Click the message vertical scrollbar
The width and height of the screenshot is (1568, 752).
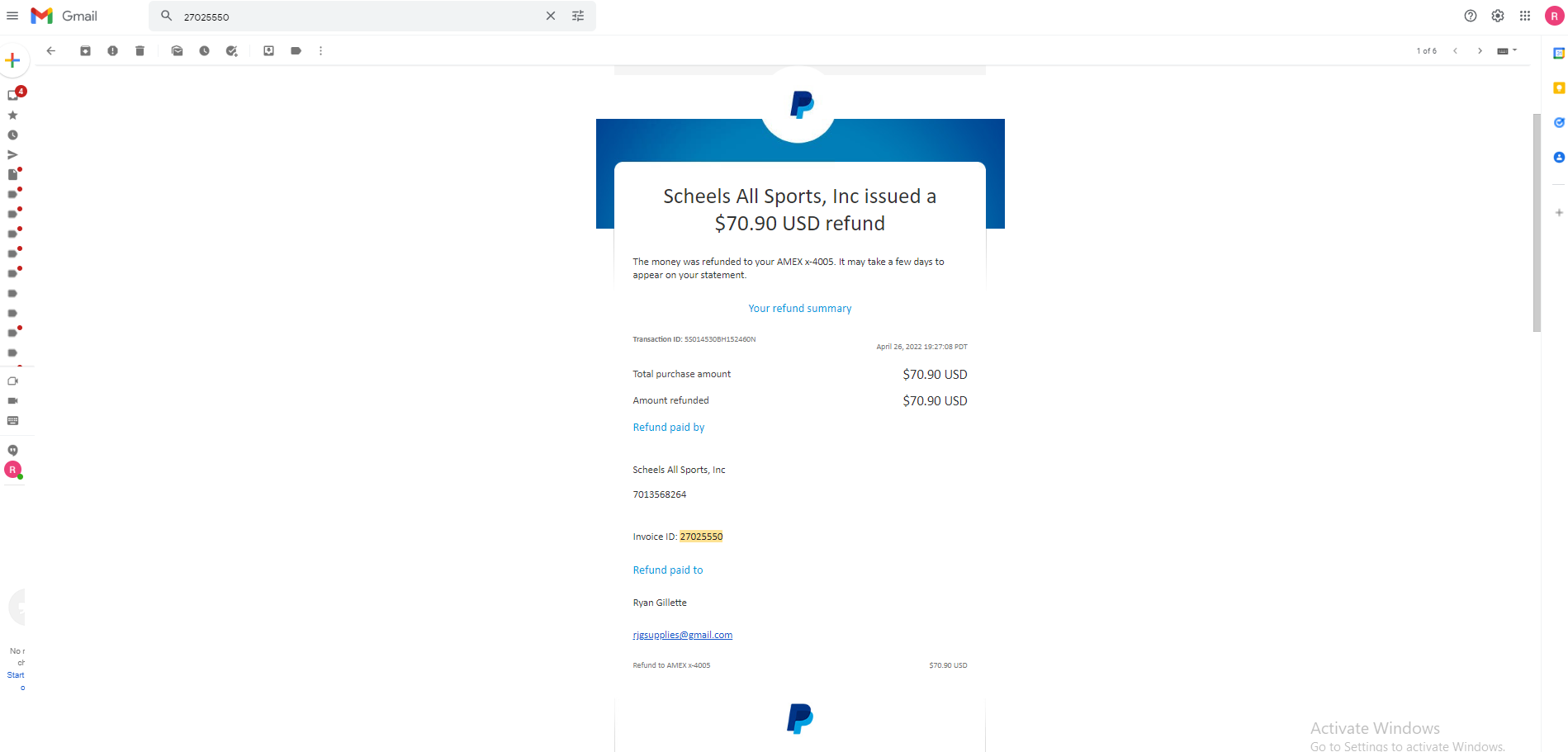point(1537,223)
